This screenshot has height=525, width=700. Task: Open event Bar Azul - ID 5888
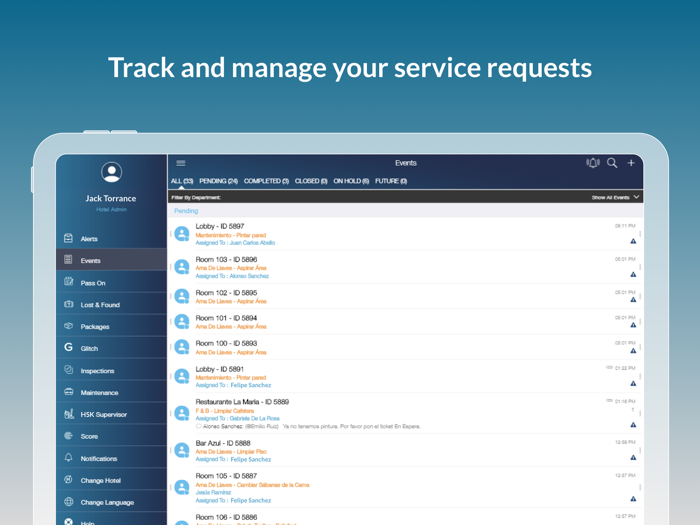click(405, 450)
